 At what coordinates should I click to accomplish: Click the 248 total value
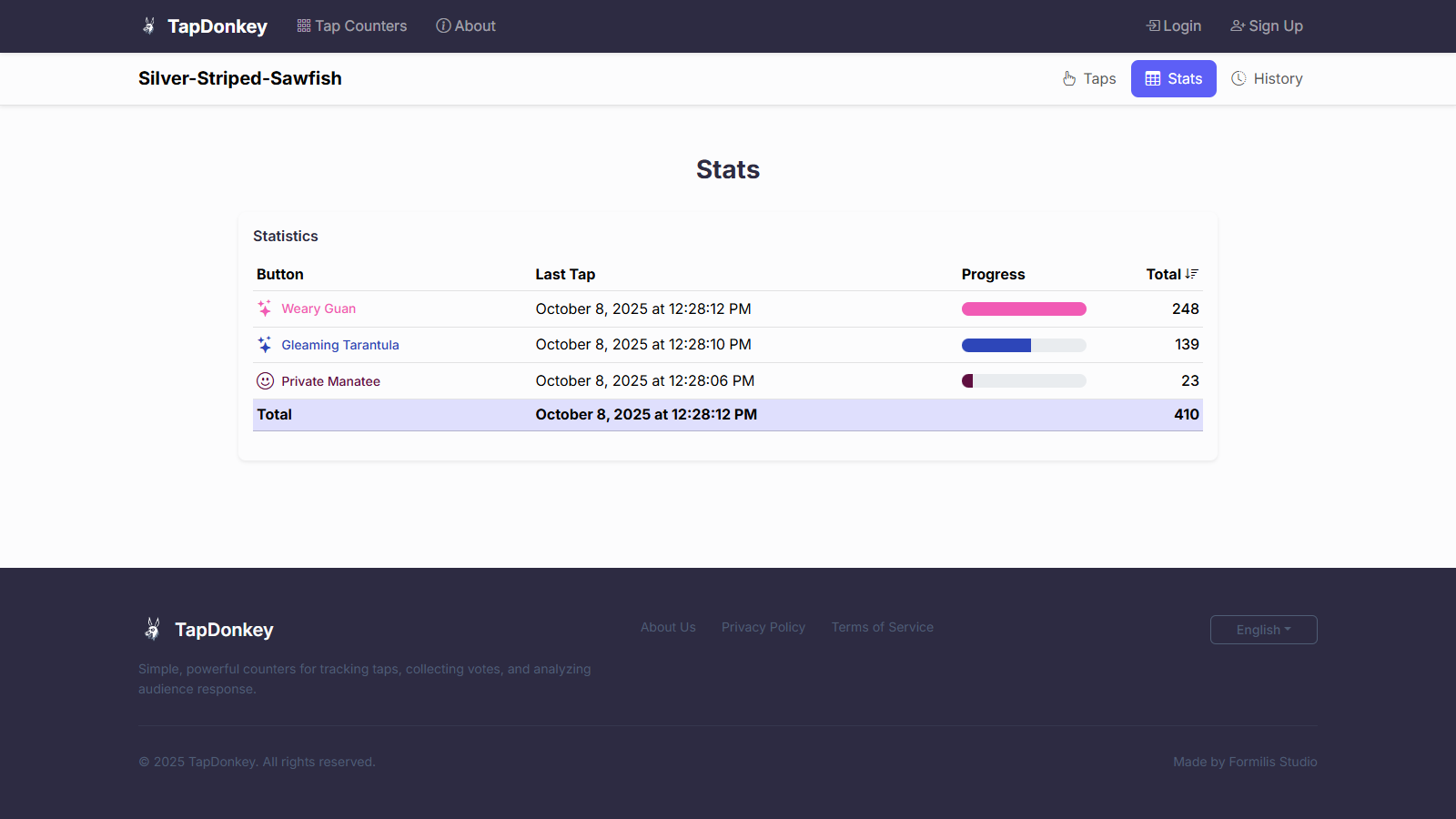(1186, 308)
